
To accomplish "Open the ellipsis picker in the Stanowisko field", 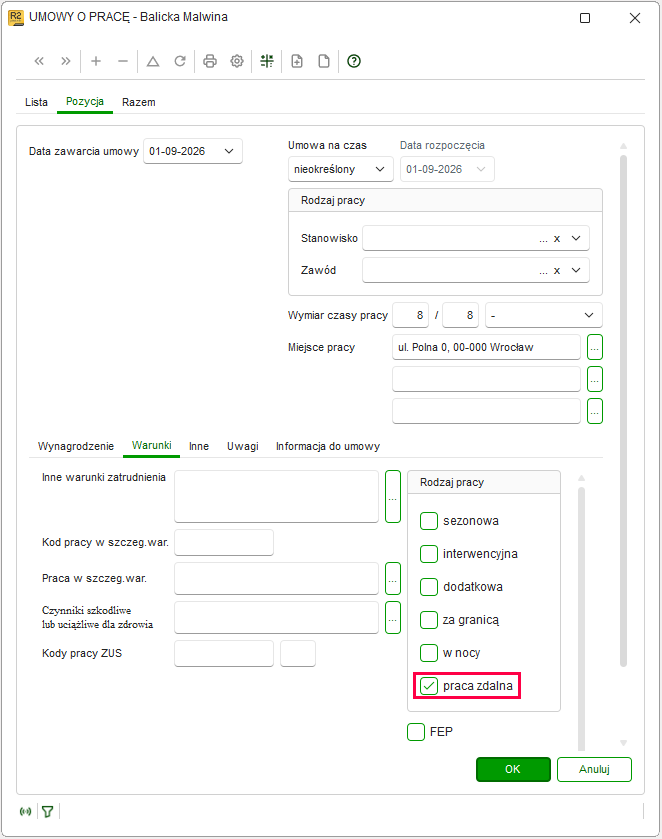I will click(x=543, y=239).
